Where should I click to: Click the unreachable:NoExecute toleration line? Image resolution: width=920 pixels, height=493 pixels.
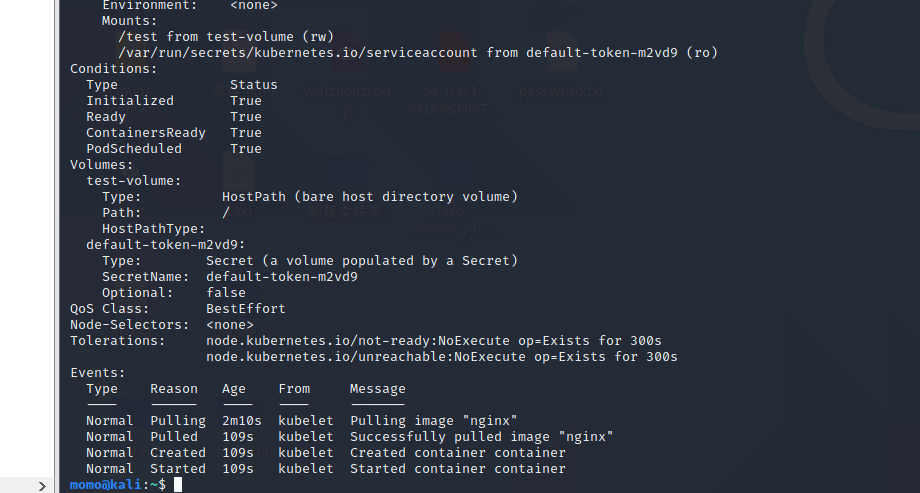tap(441, 357)
